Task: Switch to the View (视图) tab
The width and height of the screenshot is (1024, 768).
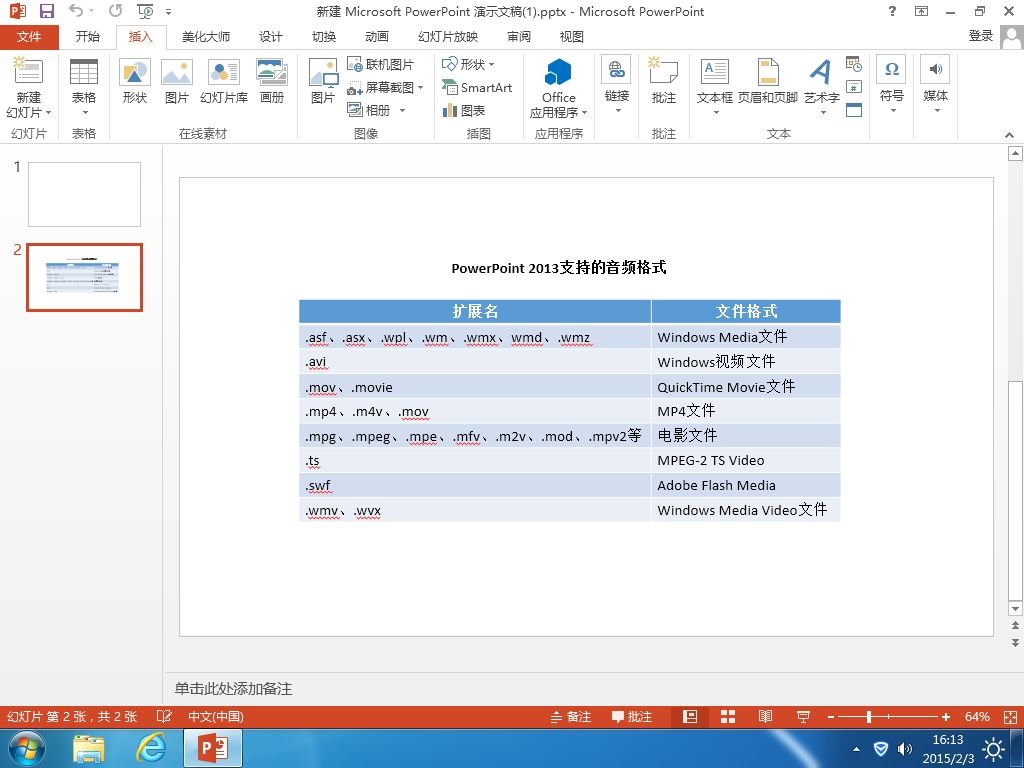Action: pos(571,37)
